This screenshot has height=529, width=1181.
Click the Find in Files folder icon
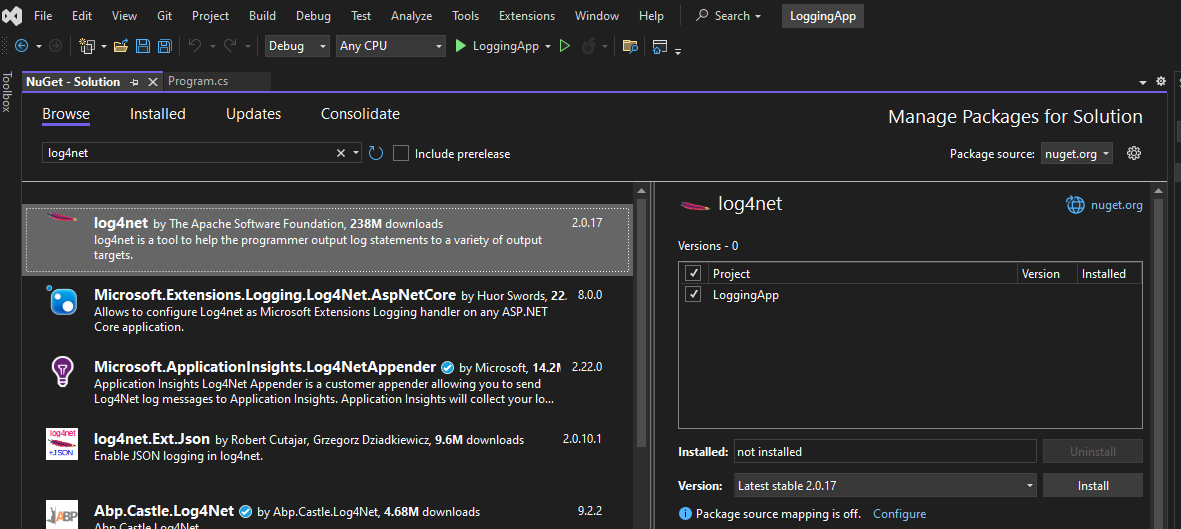pyautogui.click(x=630, y=46)
